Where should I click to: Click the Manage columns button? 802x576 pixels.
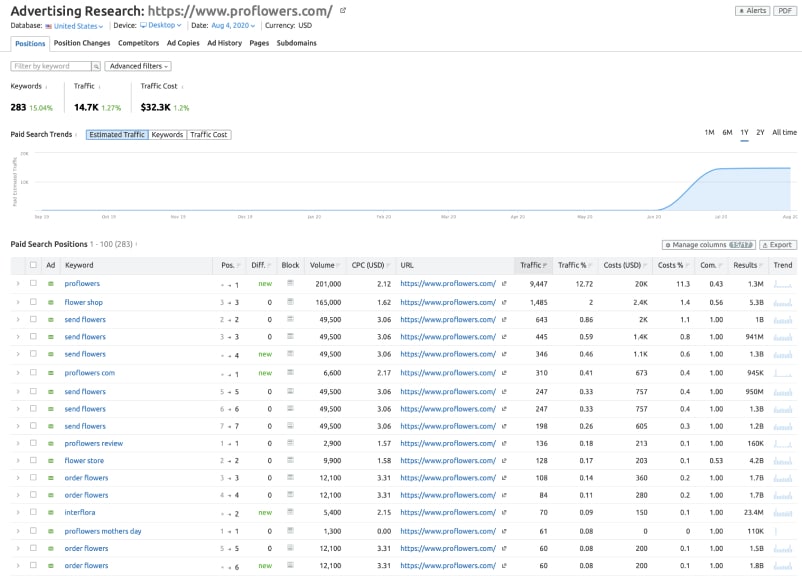(709, 245)
